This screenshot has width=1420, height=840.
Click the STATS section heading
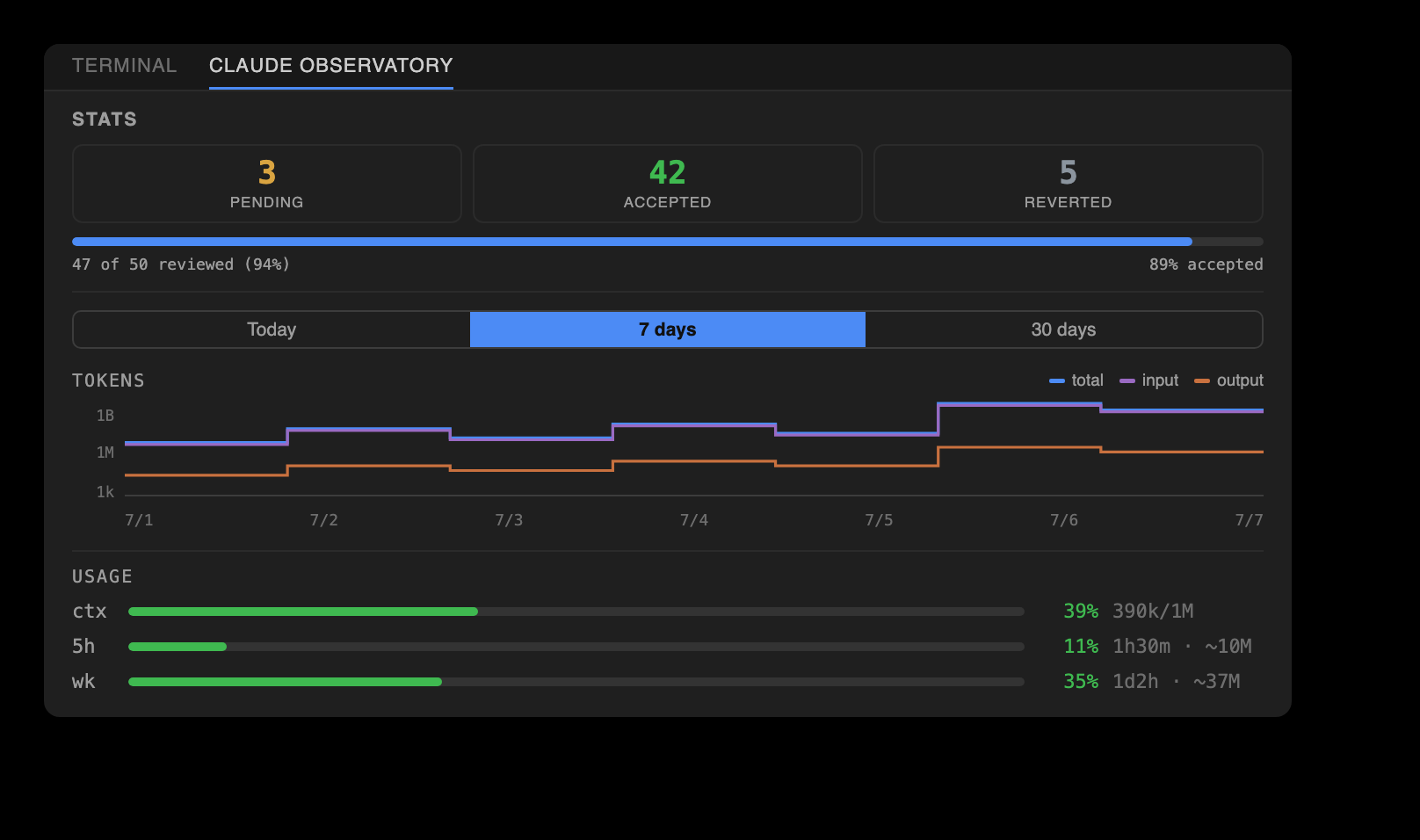pos(105,119)
